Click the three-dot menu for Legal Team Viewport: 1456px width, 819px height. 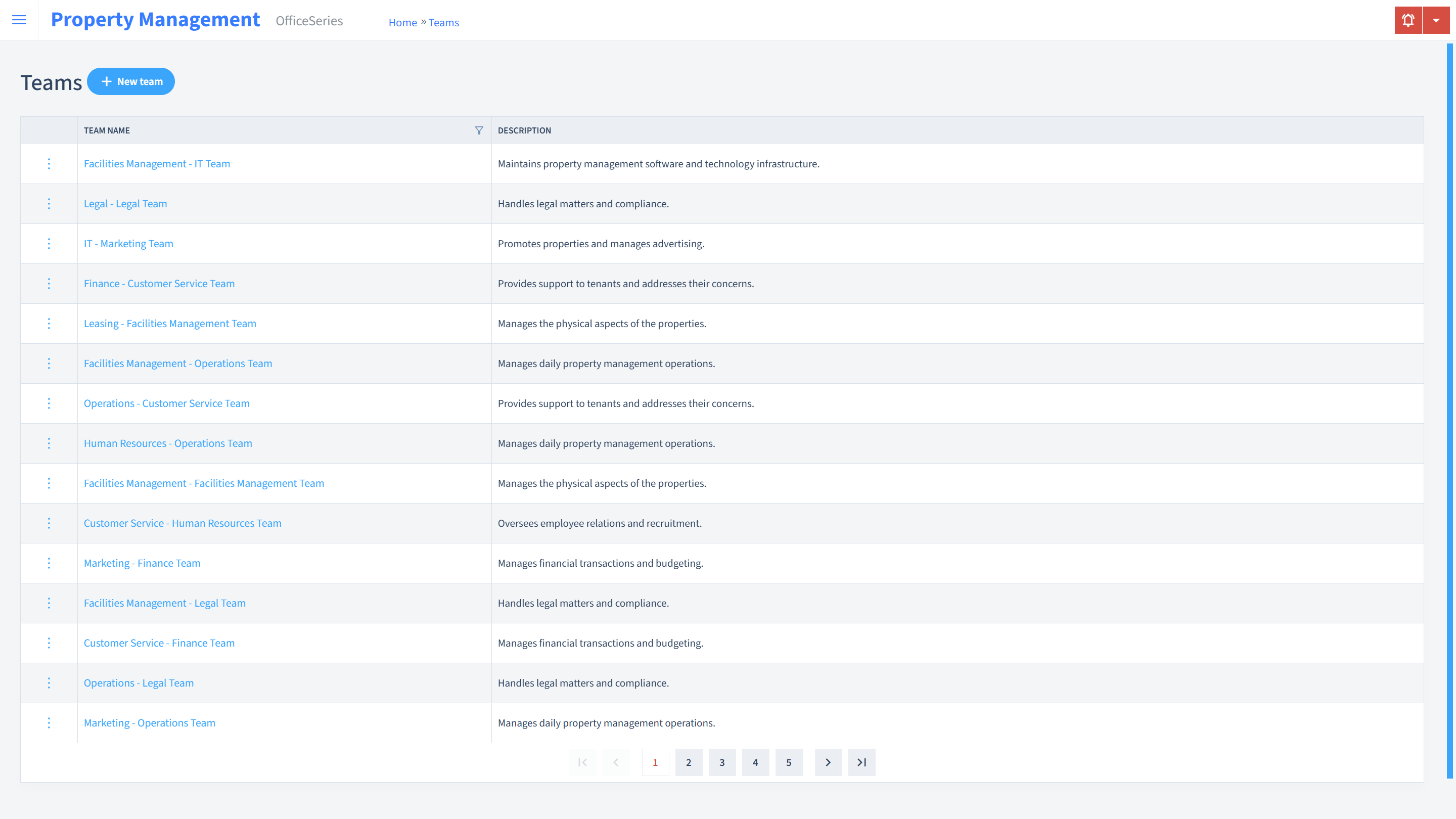pyautogui.click(x=49, y=203)
